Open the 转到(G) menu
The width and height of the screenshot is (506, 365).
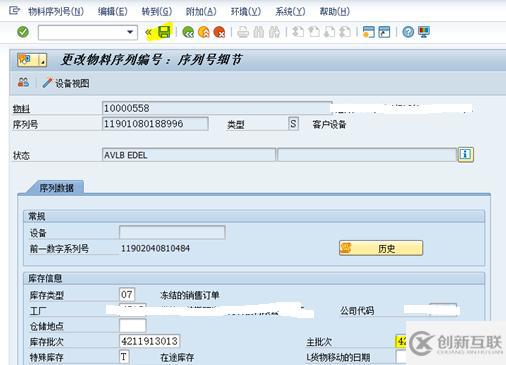[x=157, y=12]
